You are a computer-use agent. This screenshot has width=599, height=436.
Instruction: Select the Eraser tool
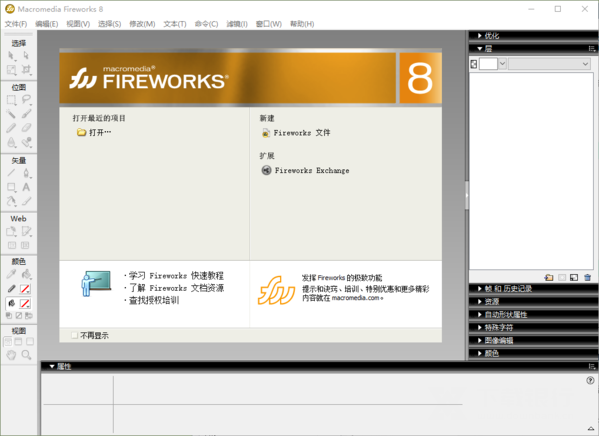26,128
